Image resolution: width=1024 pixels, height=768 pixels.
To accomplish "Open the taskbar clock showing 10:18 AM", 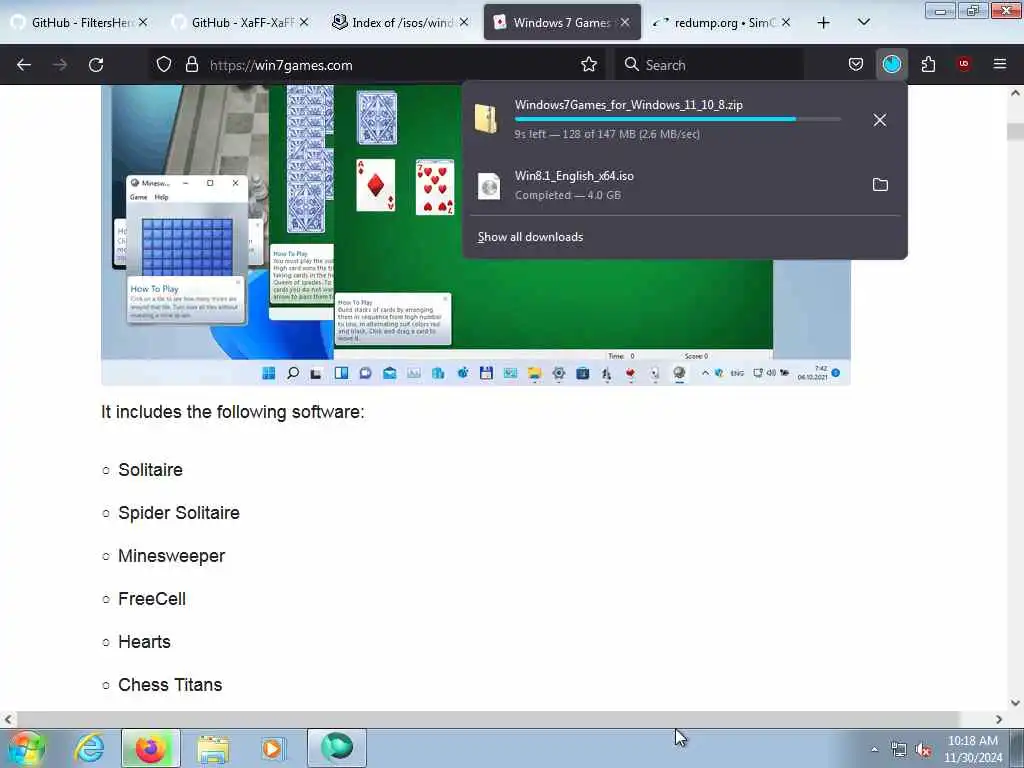I will pos(973,749).
